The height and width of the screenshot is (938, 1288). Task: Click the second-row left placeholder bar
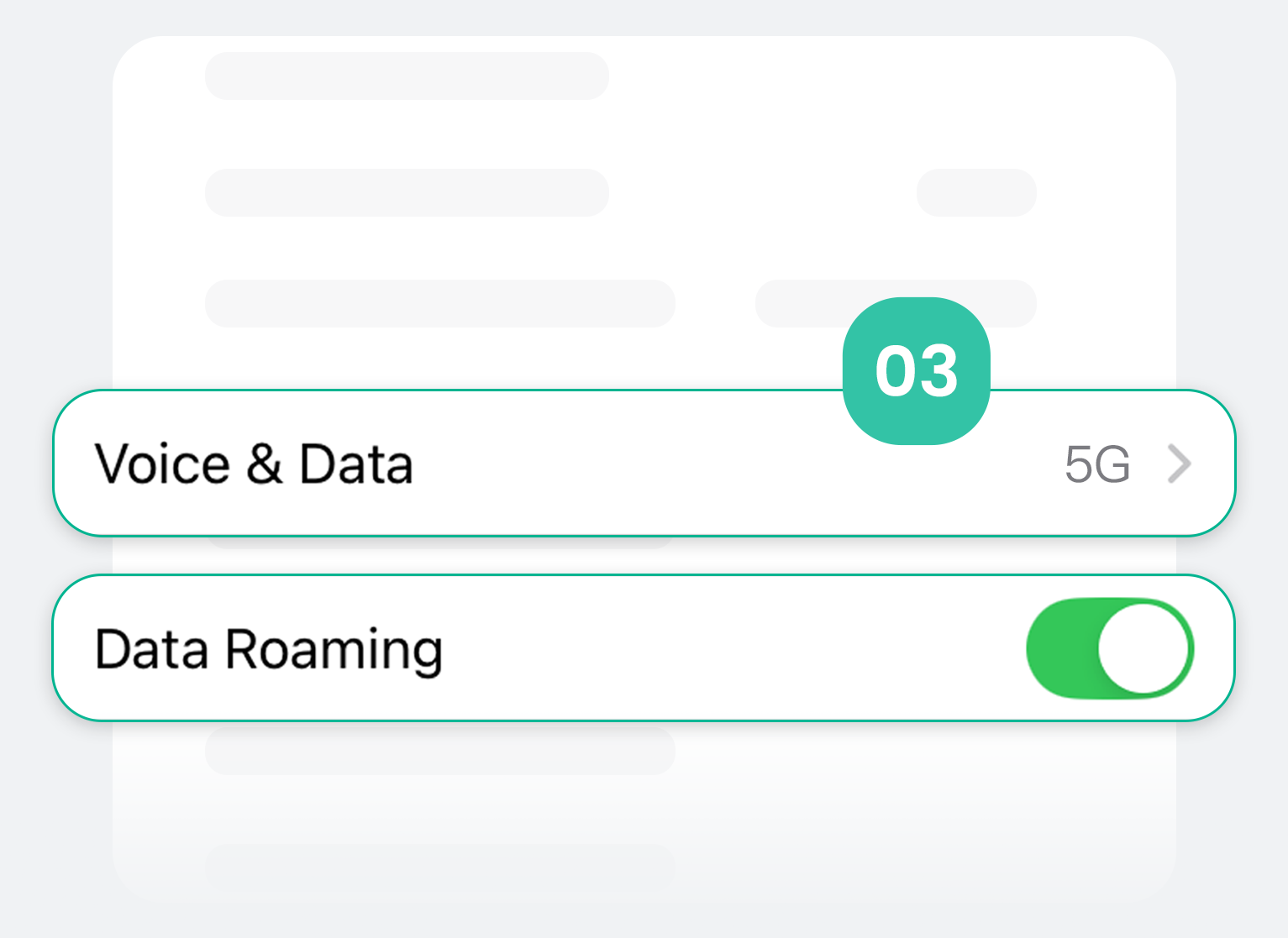pyautogui.click(x=407, y=193)
